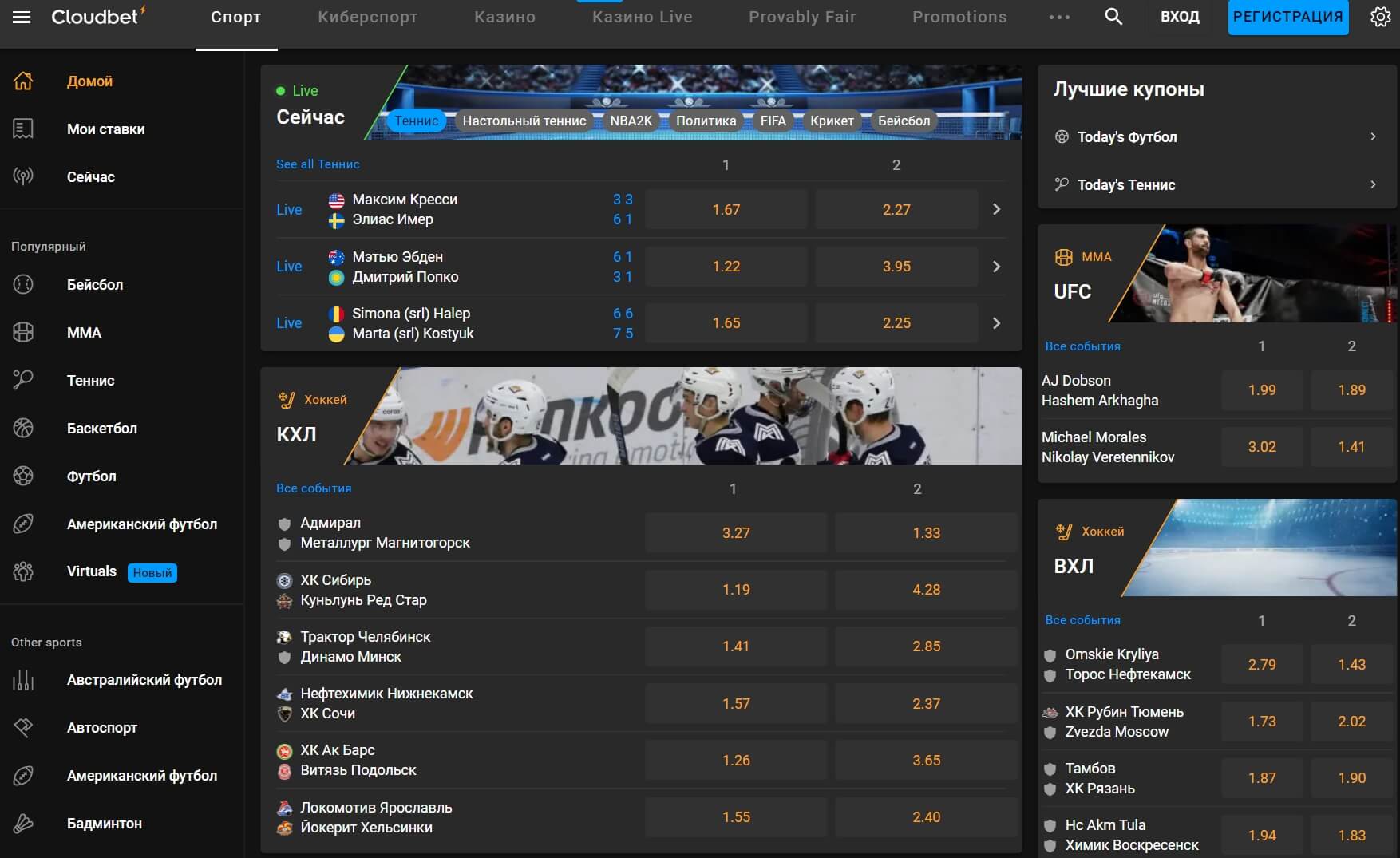
Task: Open Halep vs Kostyuk match arrow
Action: [996, 323]
